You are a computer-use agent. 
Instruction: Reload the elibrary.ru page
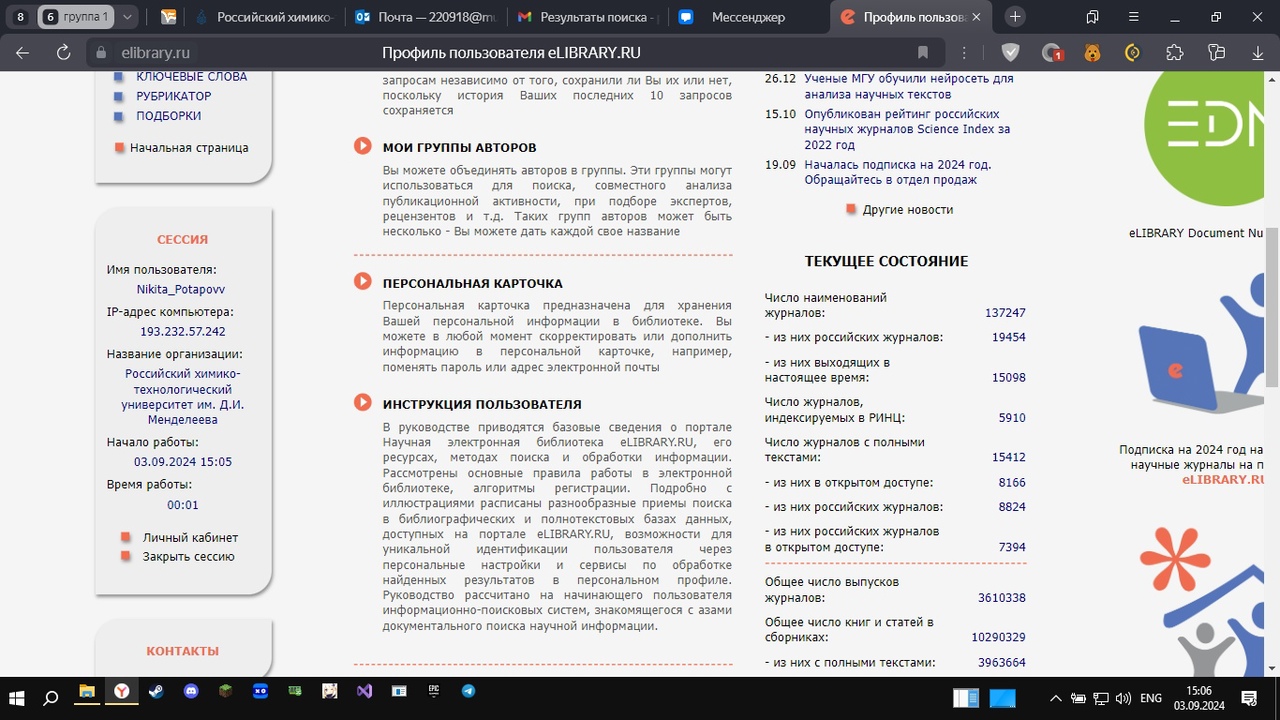(x=64, y=53)
